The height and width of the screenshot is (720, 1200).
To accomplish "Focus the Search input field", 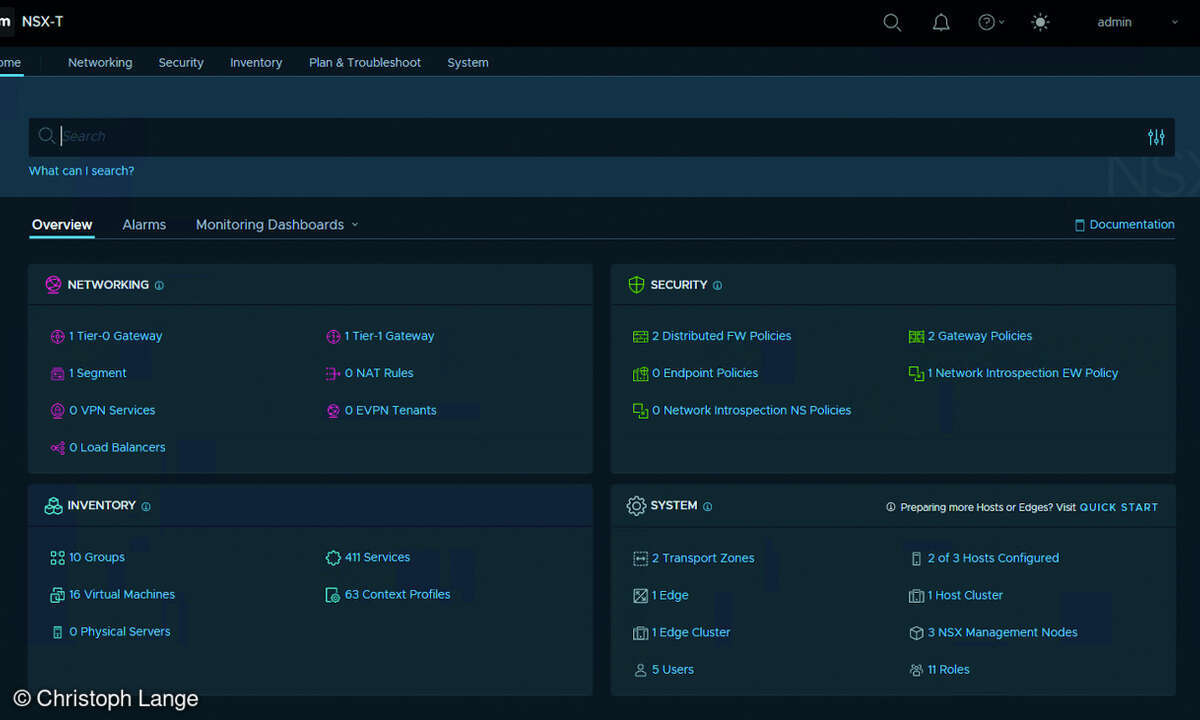I will click(x=600, y=136).
